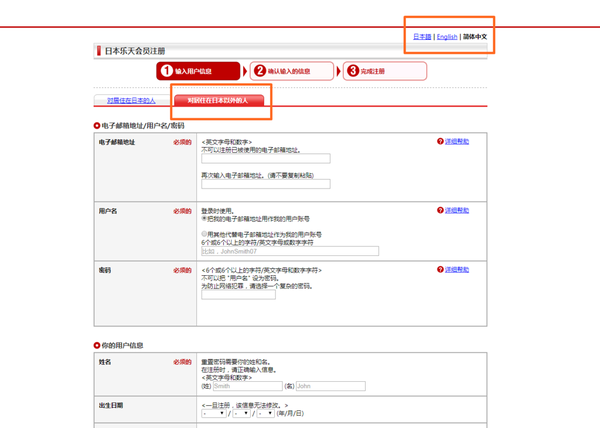Image resolution: width=600 pixels, height=428 pixels.
Task: Switch to 'For people living in Japan' tab
Action: (x=134, y=100)
